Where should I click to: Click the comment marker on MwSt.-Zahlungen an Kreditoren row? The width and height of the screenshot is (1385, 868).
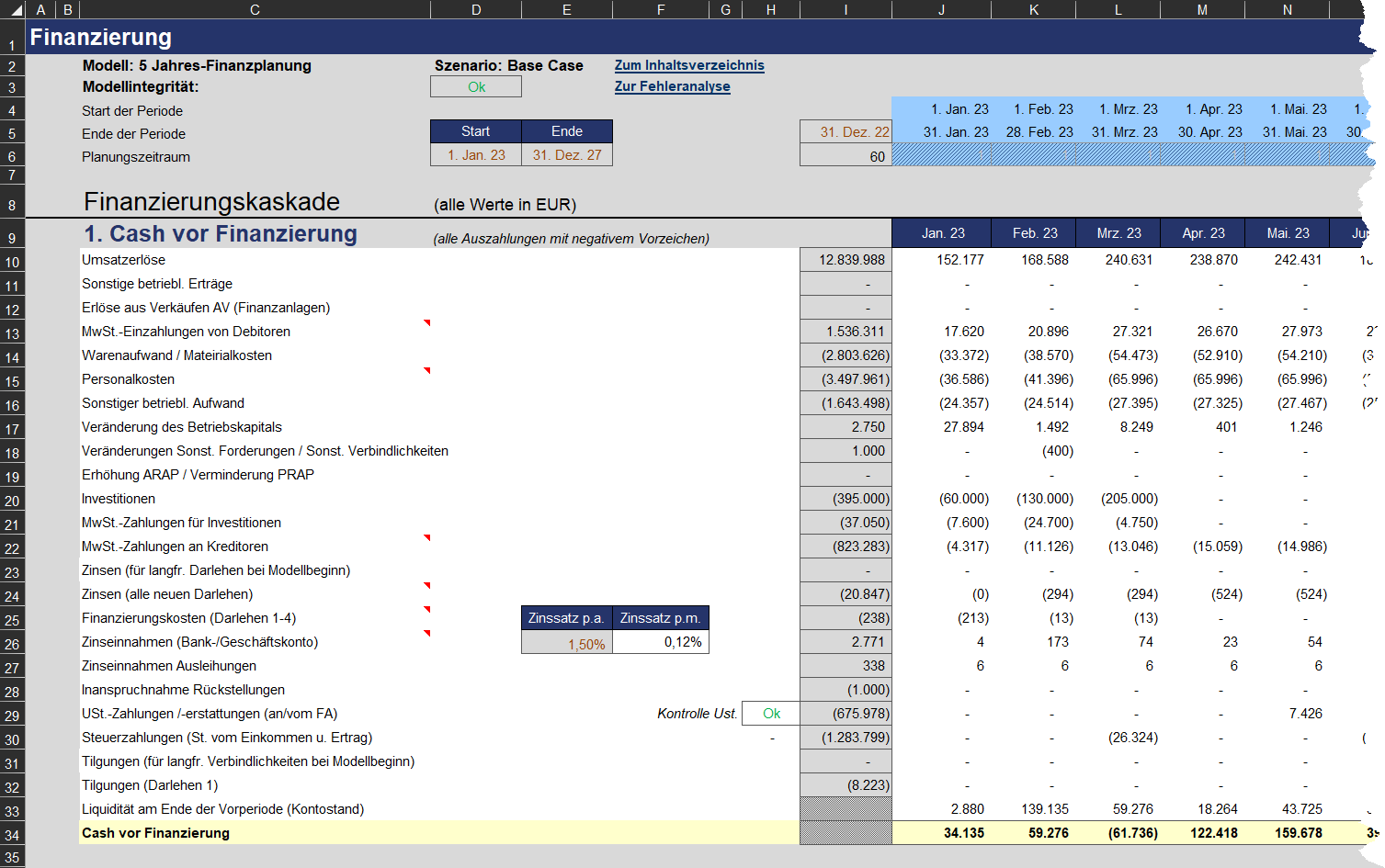pos(426,537)
